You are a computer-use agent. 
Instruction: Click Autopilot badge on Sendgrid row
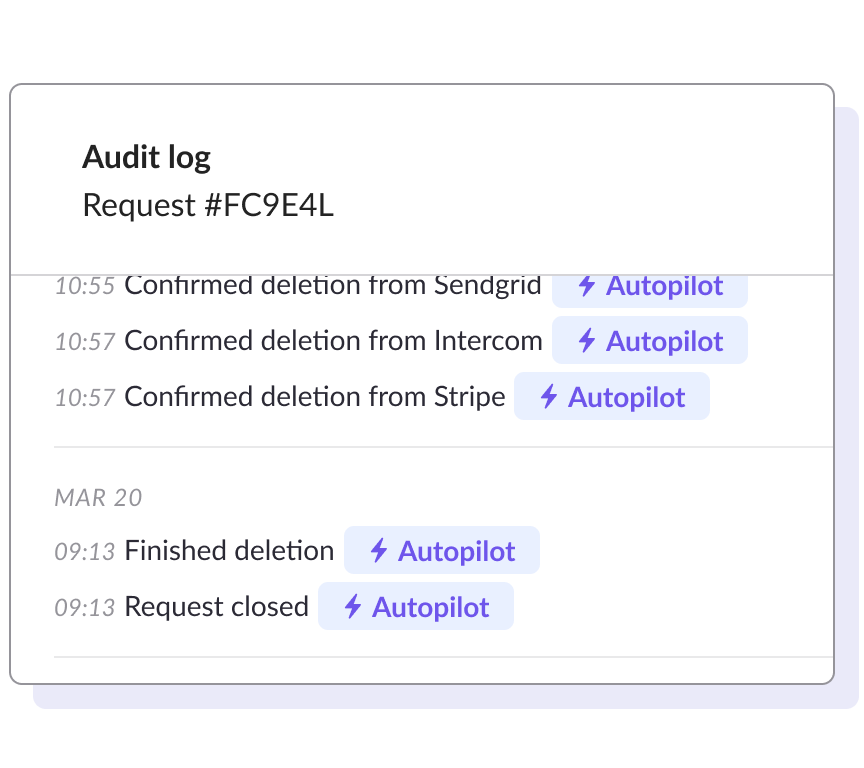click(x=649, y=288)
